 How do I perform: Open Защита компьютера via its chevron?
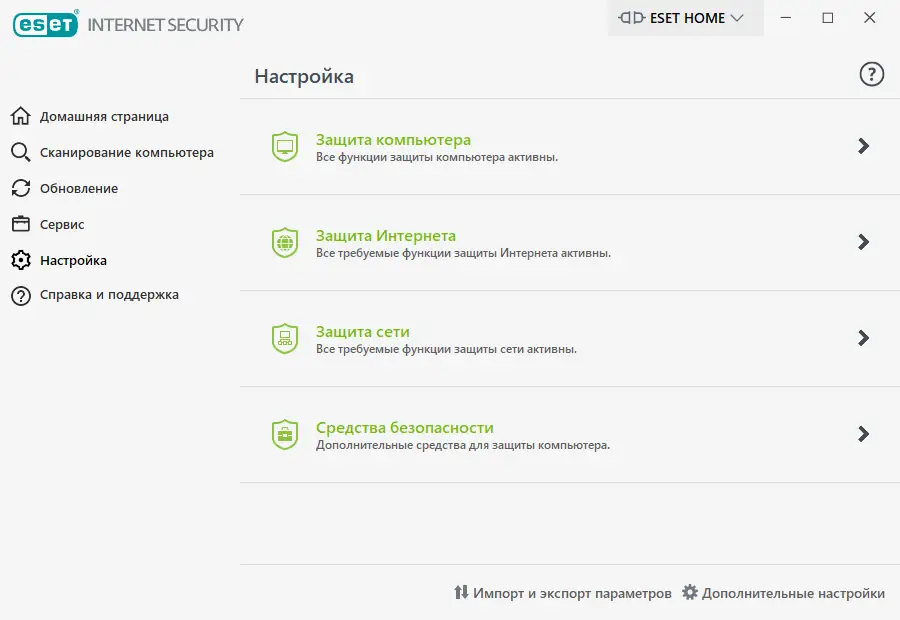click(x=862, y=145)
